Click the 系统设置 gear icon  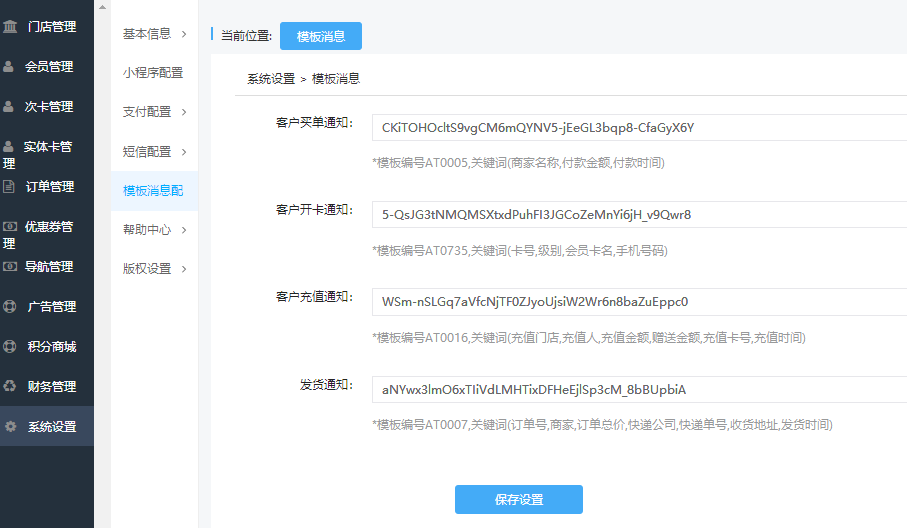click(x=10, y=426)
